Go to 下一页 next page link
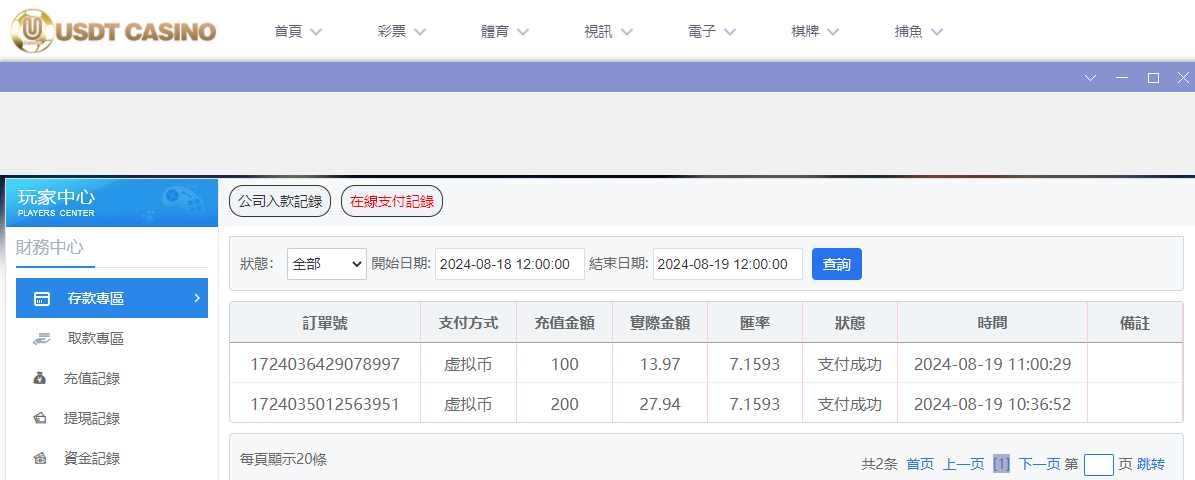This screenshot has width=1195, height=480. pyautogui.click(x=1039, y=464)
